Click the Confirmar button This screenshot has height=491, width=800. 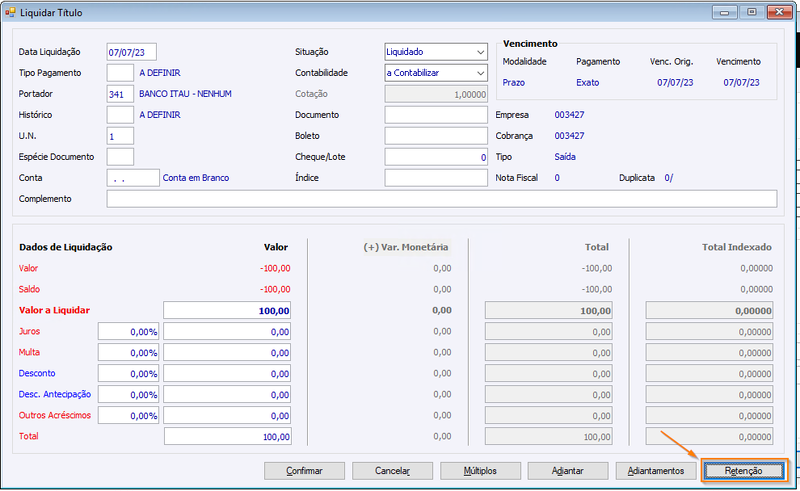tap(304, 471)
